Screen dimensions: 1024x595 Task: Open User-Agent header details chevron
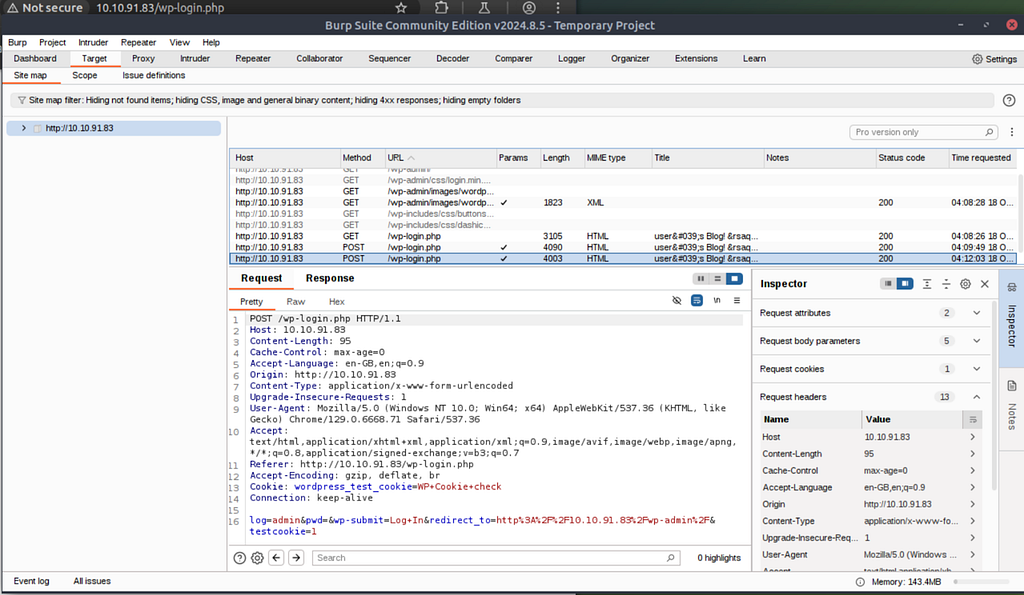tap(972, 555)
